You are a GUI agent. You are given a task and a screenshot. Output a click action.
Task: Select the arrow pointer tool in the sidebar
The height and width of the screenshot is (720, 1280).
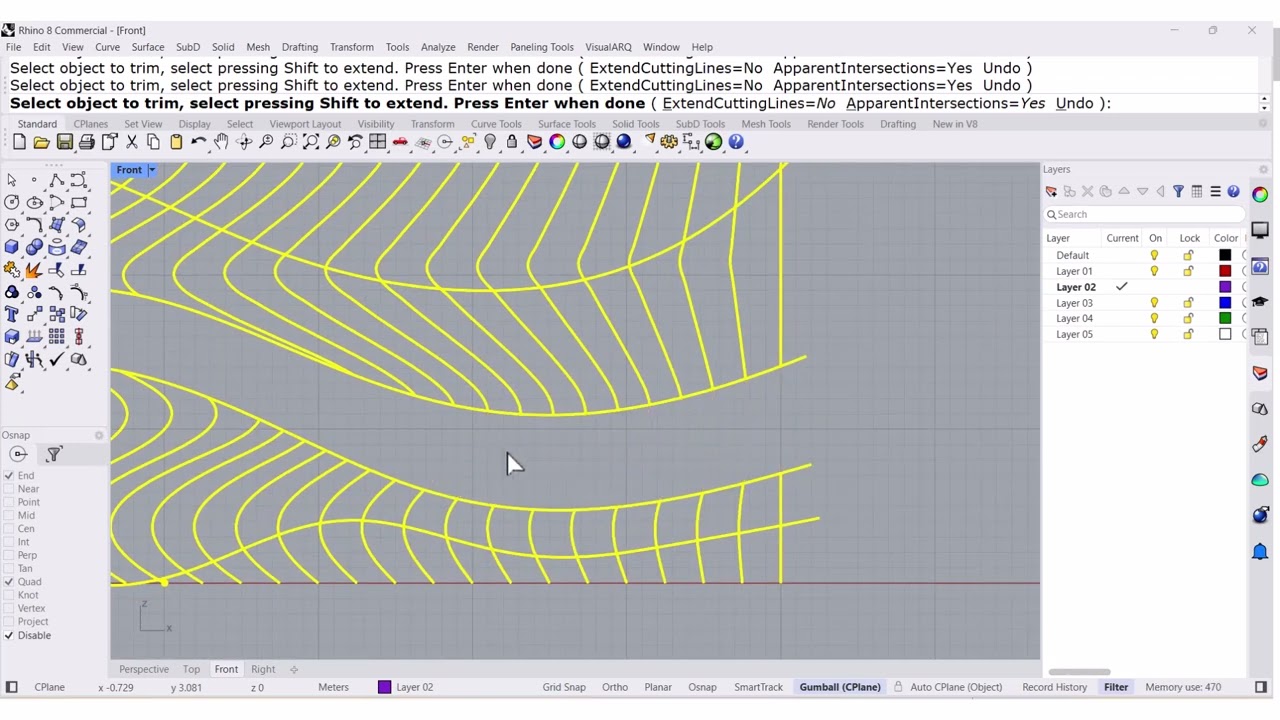[12, 180]
